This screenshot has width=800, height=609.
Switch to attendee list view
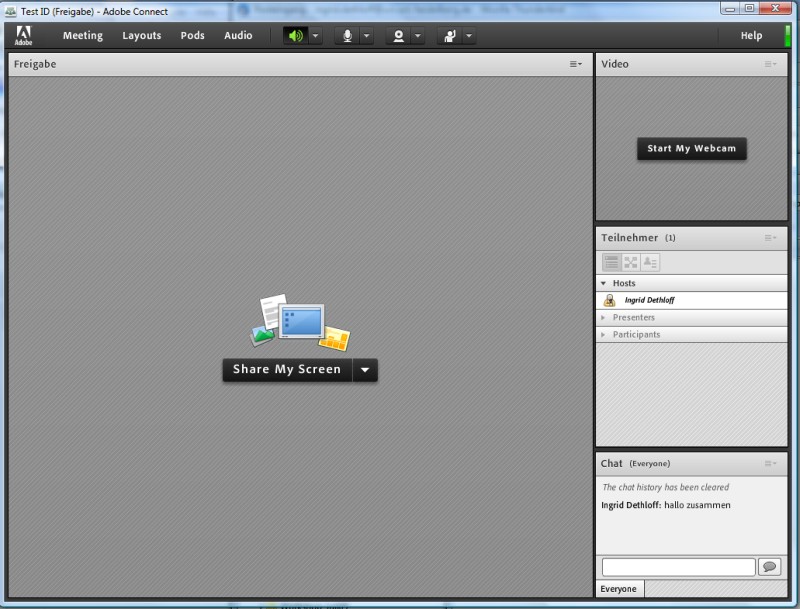coord(611,262)
